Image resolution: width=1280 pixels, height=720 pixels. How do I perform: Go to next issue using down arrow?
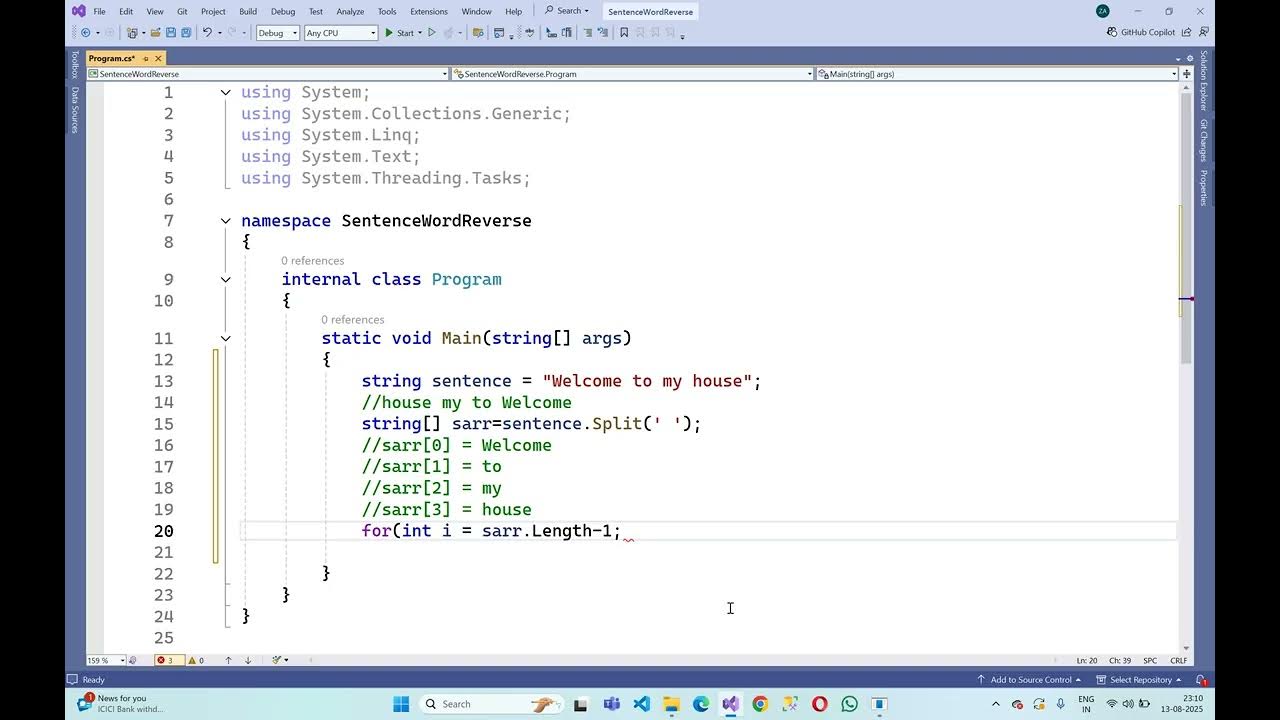pos(248,660)
